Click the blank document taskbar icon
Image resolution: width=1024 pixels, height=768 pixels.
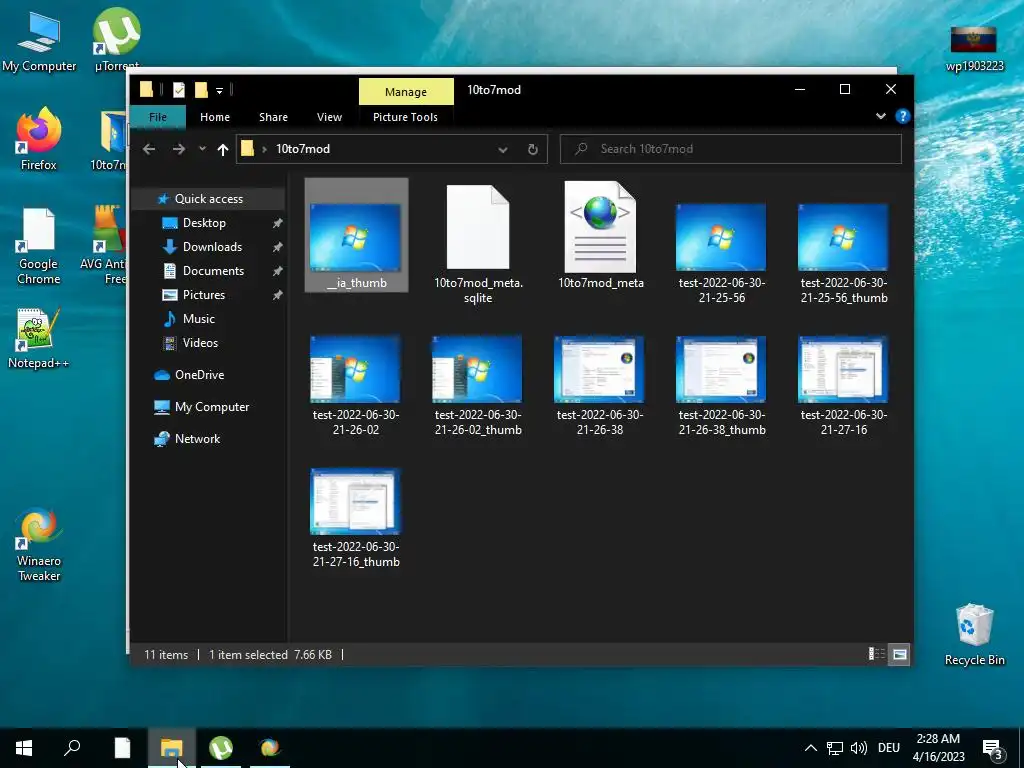pyautogui.click(x=122, y=747)
